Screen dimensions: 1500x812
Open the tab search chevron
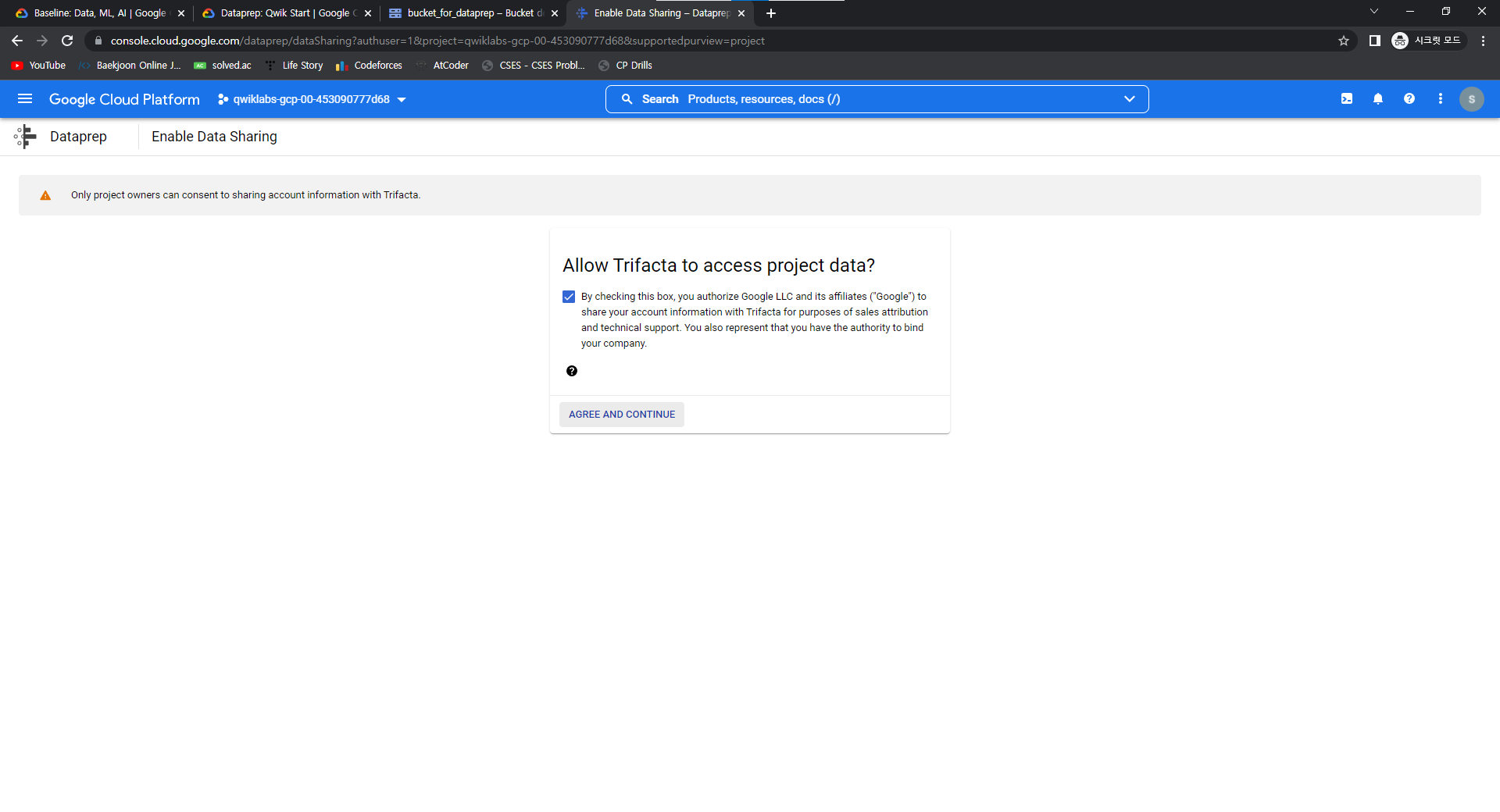1374,11
